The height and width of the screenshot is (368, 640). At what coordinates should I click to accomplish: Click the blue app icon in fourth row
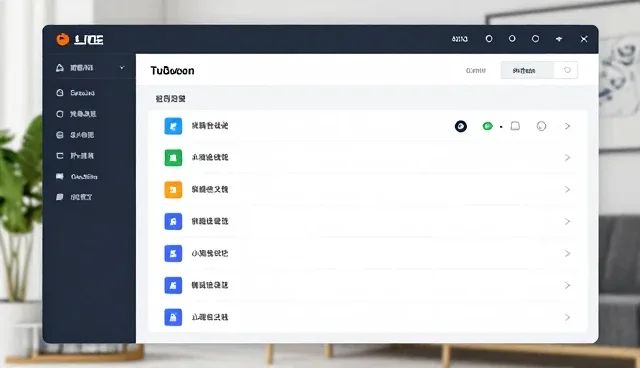tap(173, 222)
